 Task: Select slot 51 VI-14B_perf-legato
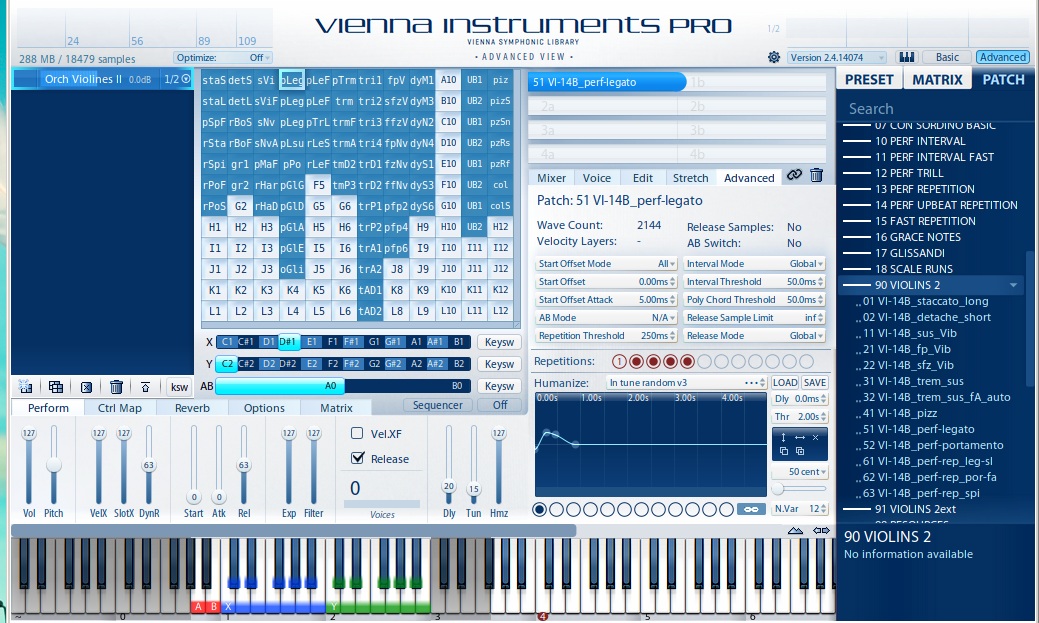click(607, 82)
